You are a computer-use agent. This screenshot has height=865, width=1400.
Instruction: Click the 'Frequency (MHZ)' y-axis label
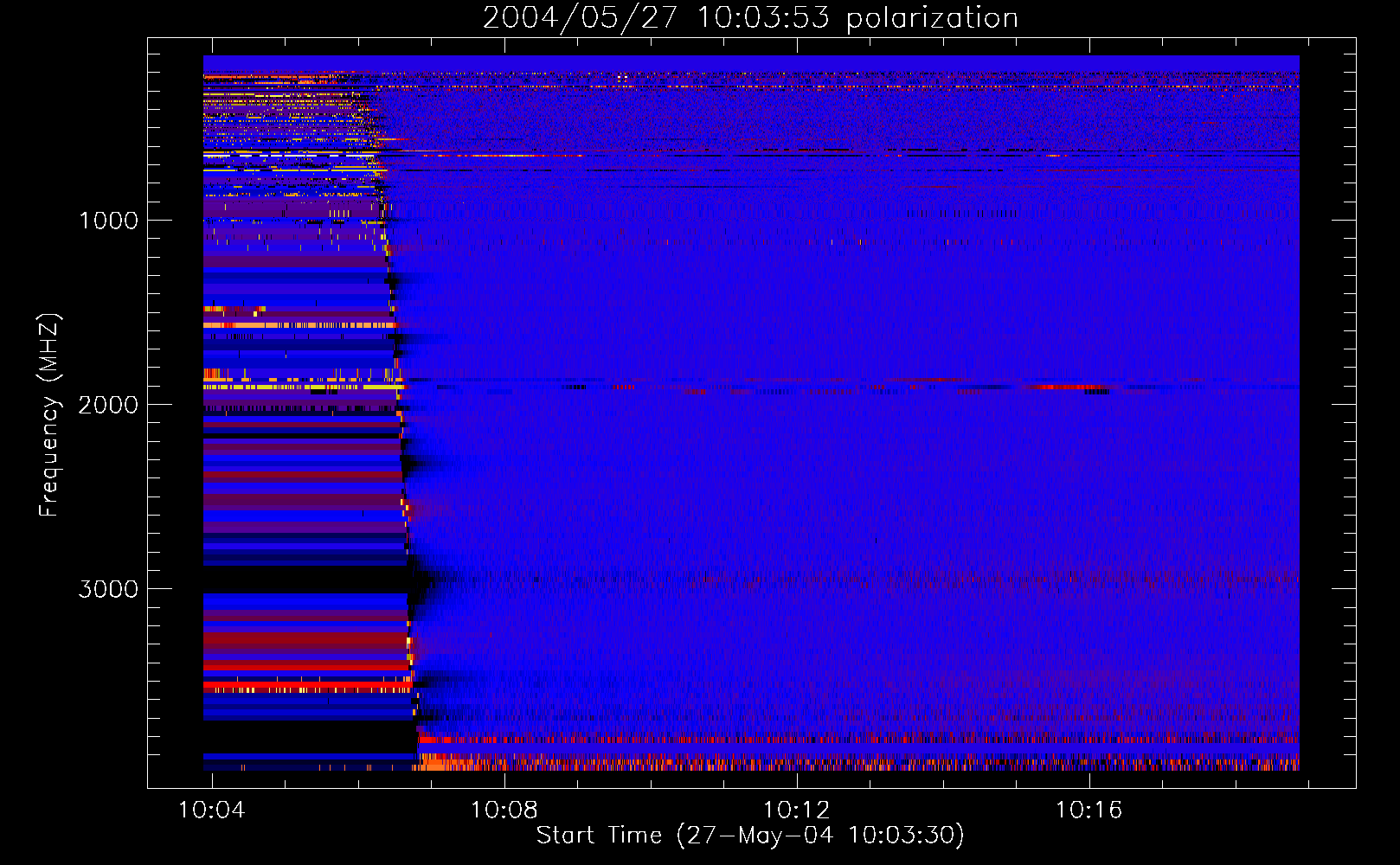pos(49,415)
